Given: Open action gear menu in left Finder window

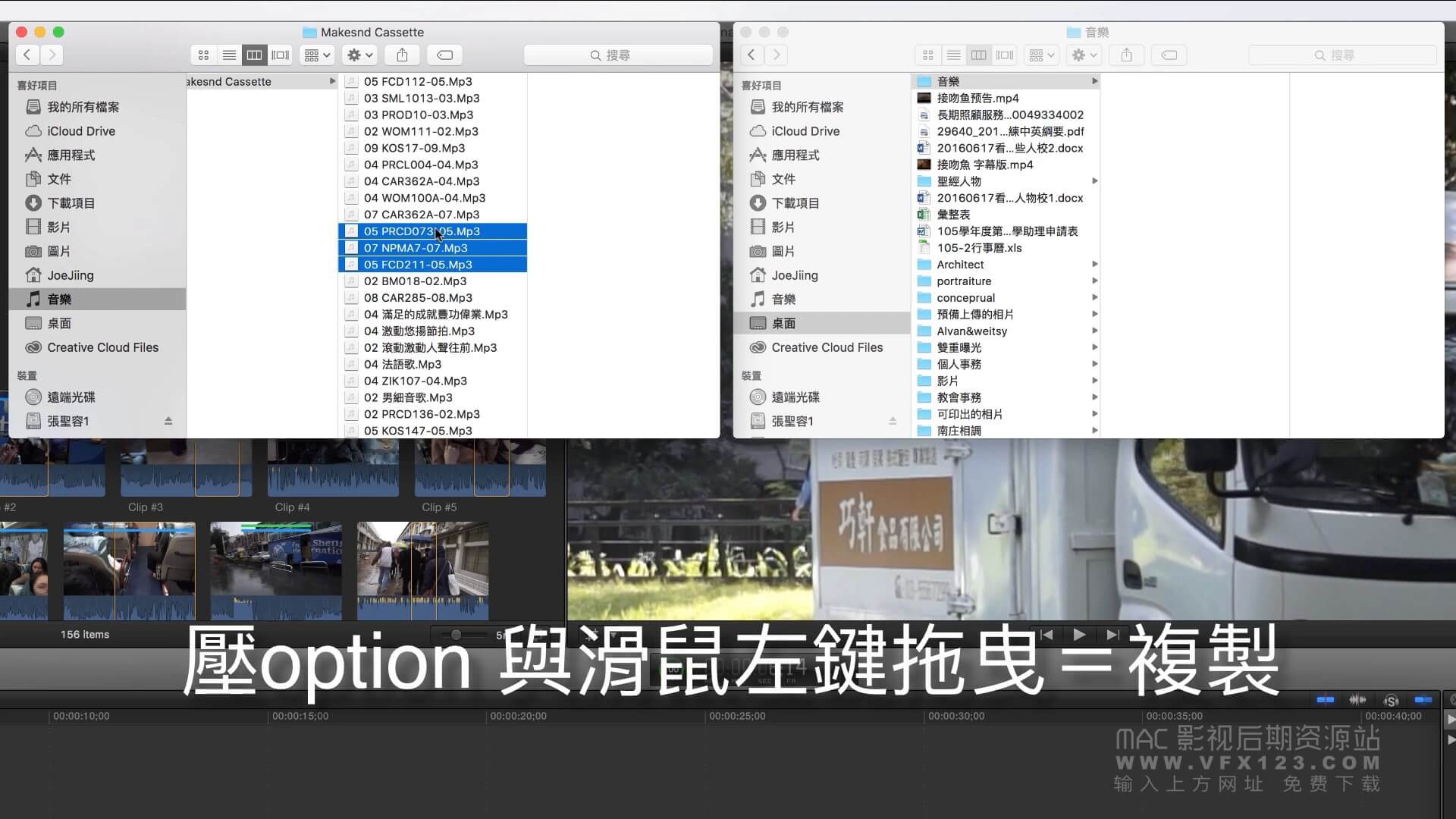Looking at the screenshot, I should pyautogui.click(x=359, y=55).
